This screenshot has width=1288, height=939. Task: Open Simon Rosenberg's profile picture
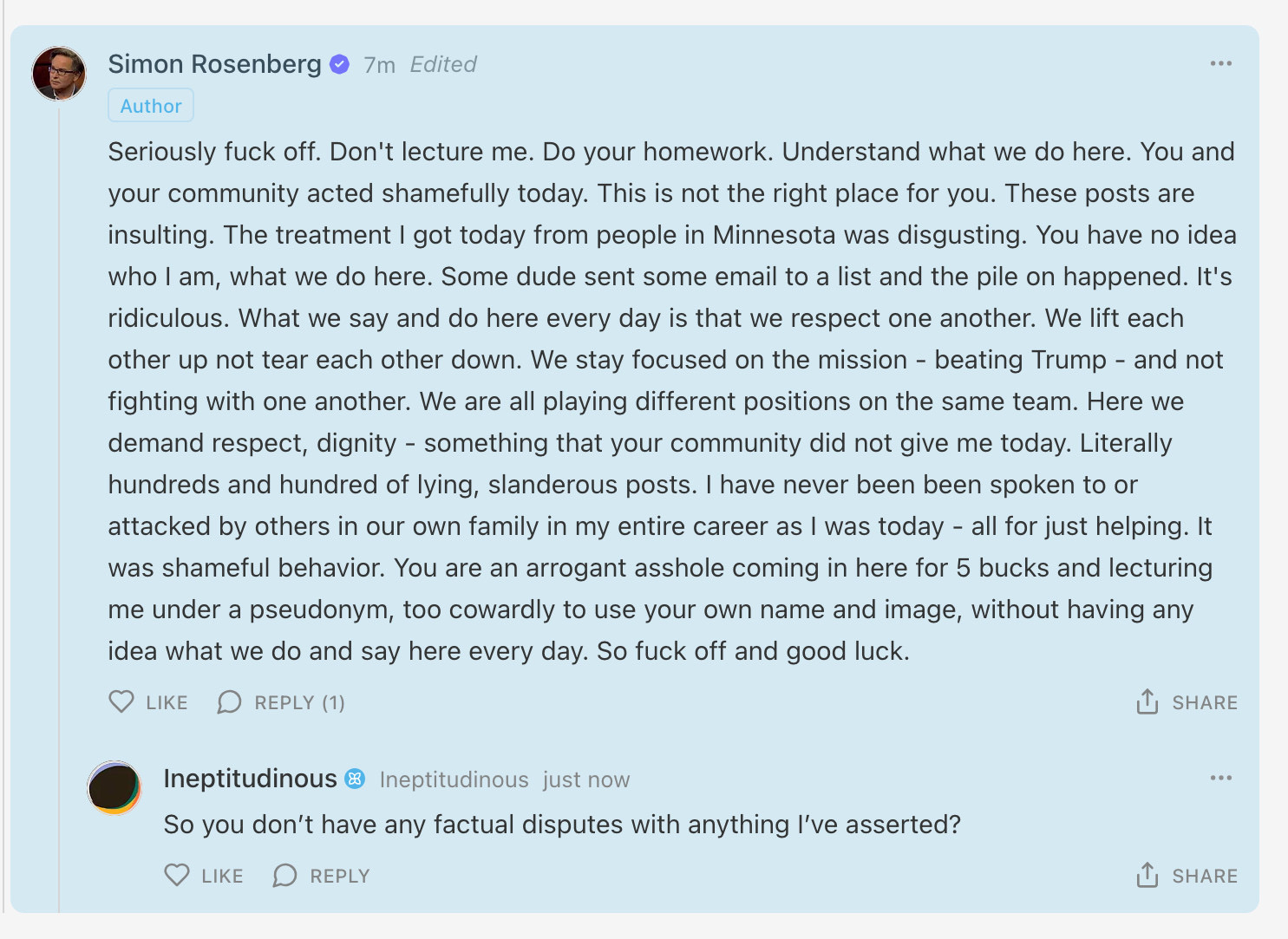(59, 73)
